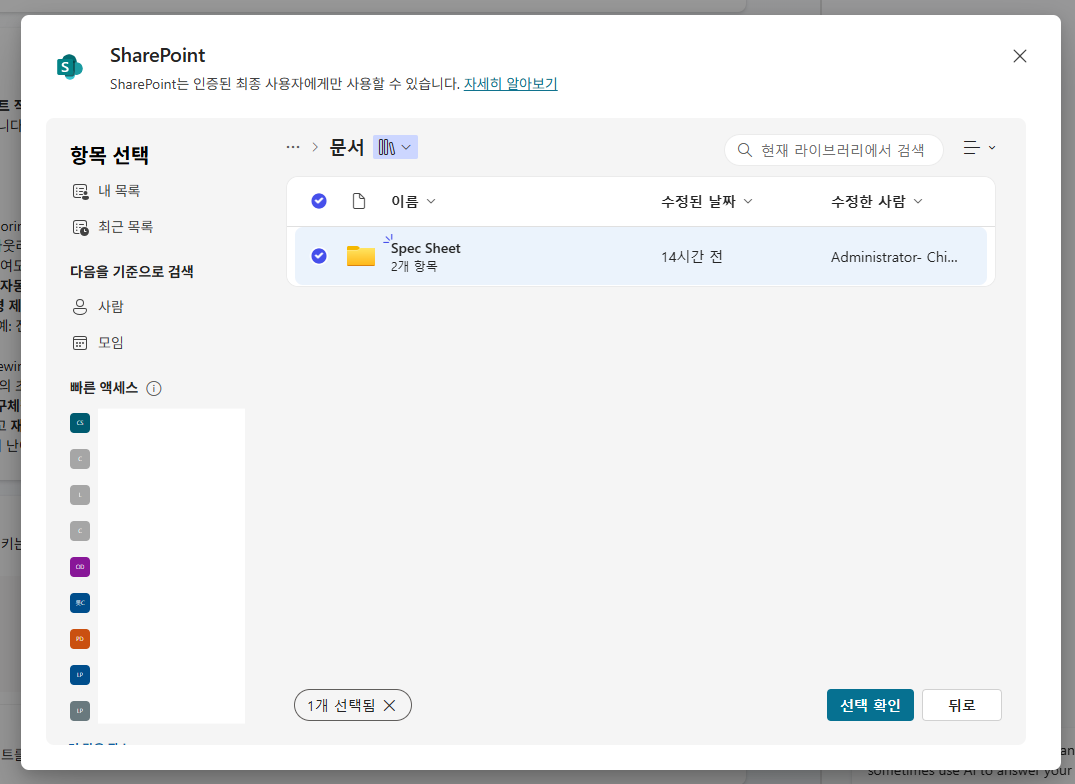
Task: Click the 14시간 전 modified time
Action: [x=692, y=256]
